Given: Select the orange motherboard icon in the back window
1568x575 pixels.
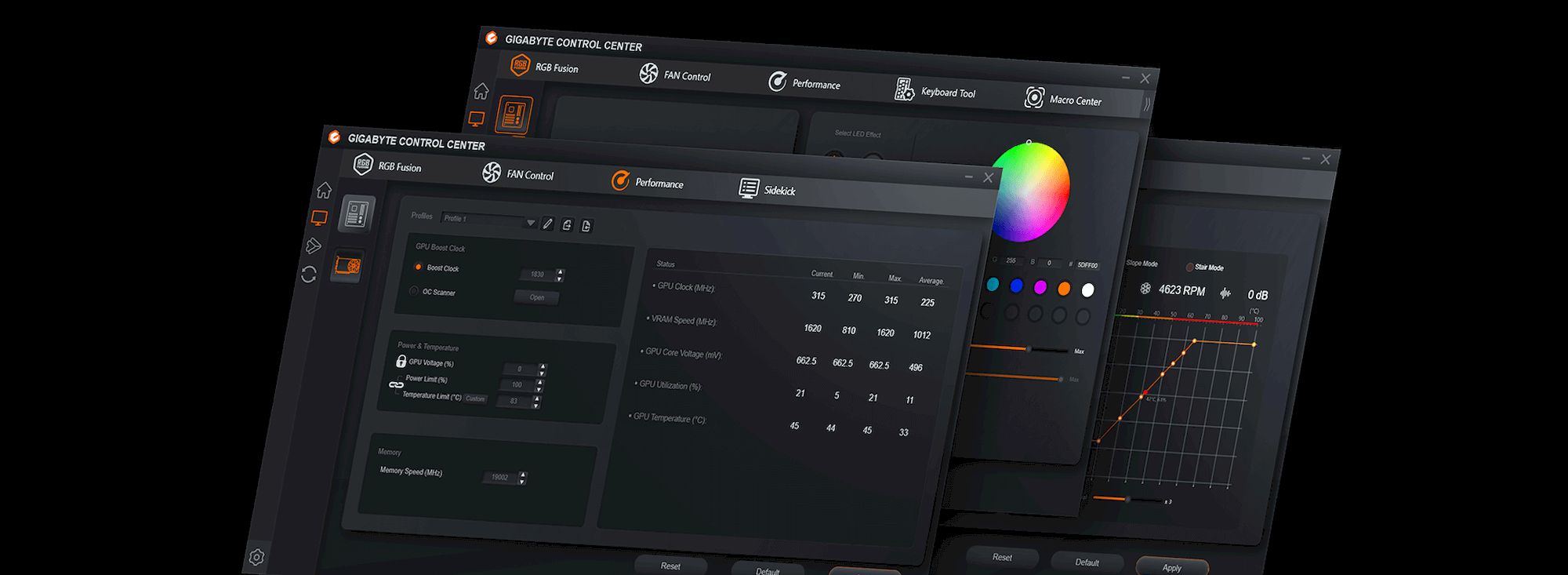Looking at the screenshot, I should [x=514, y=115].
